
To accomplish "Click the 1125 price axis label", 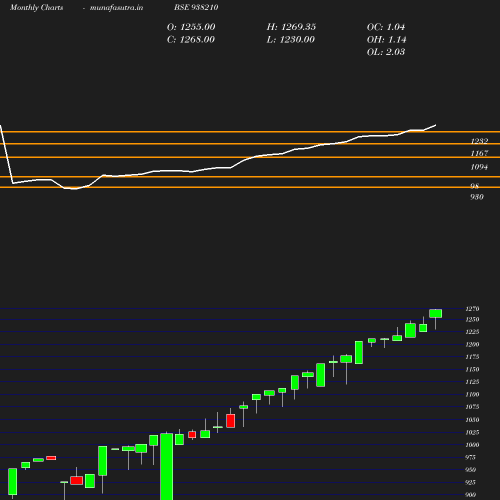I will pos(472,382).
